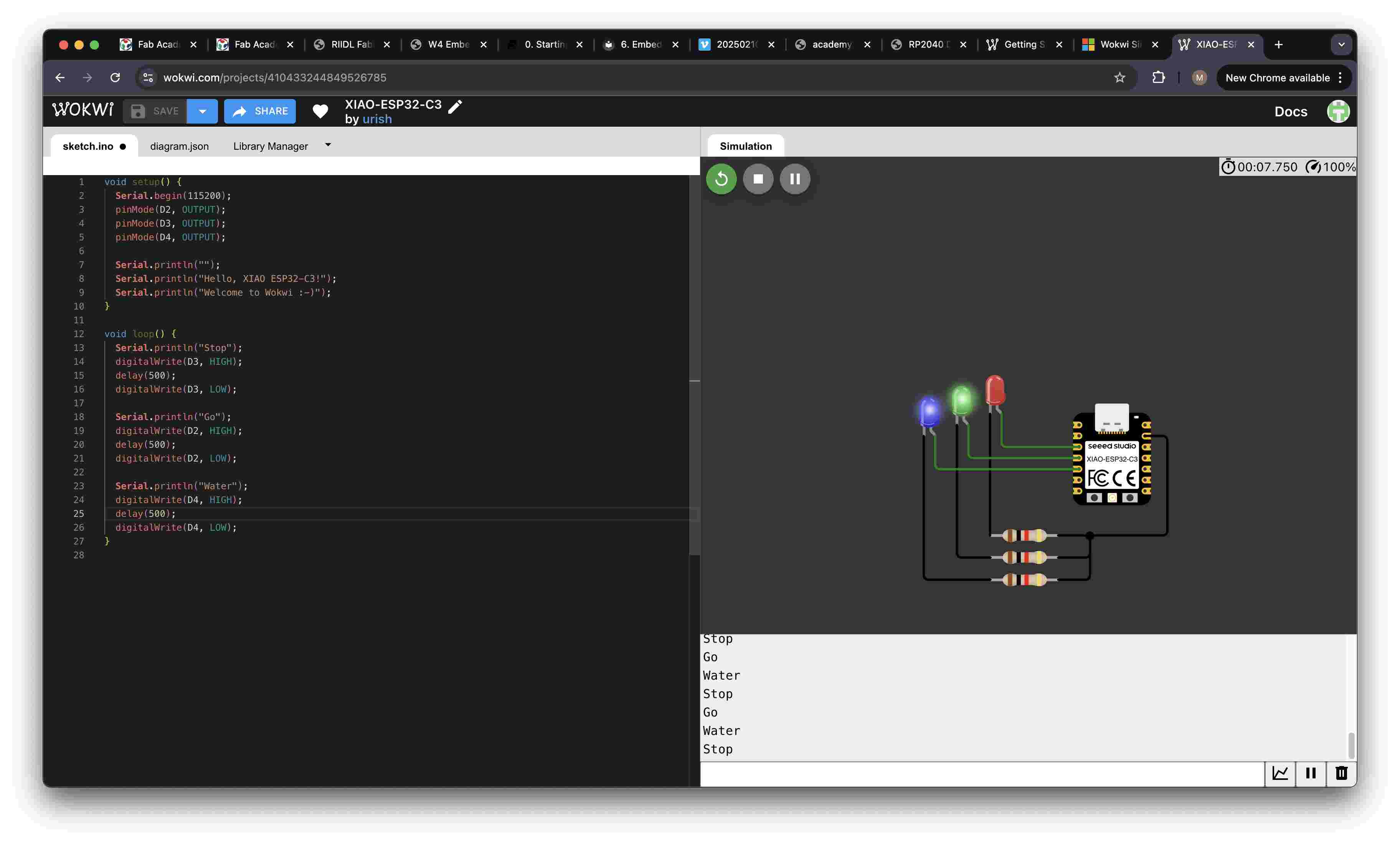Select the middle resistor in the circuit

pyautogui.click(x=1024, y=558)
